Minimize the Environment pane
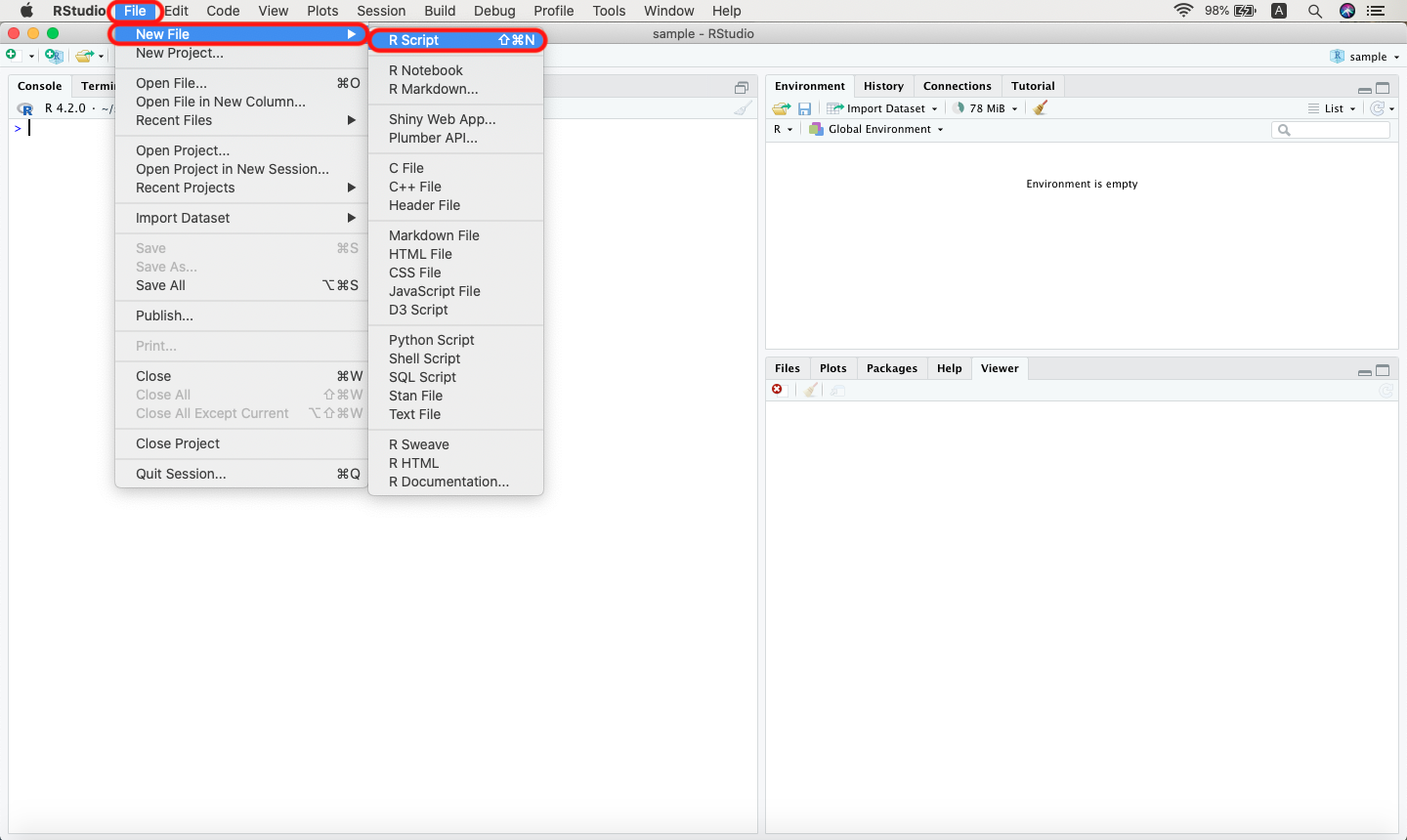1407x840 pixels. [1364, 89]
